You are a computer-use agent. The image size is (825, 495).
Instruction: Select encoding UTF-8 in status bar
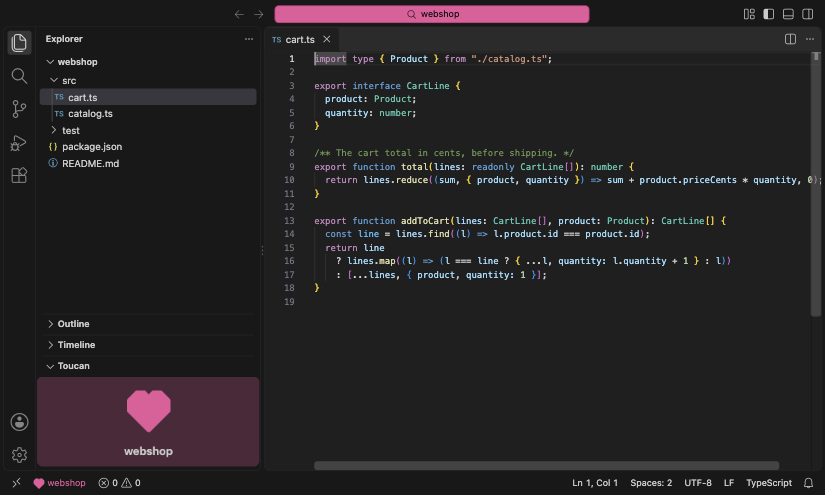[x=698, y=483]
